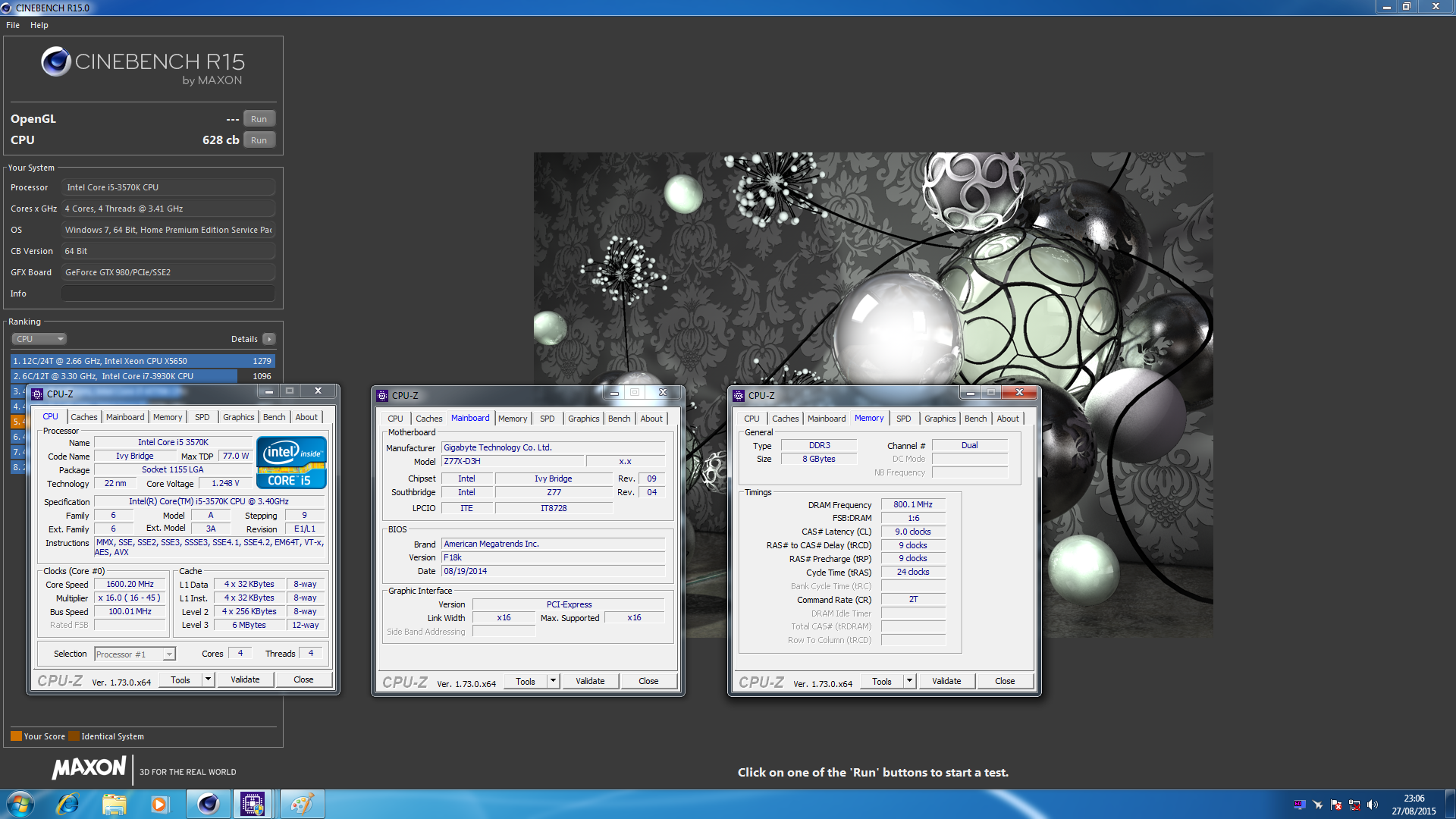Open Processor #1 selection dropdown
This screenshot has height=819, width=1456.
[x=135, y=654]
